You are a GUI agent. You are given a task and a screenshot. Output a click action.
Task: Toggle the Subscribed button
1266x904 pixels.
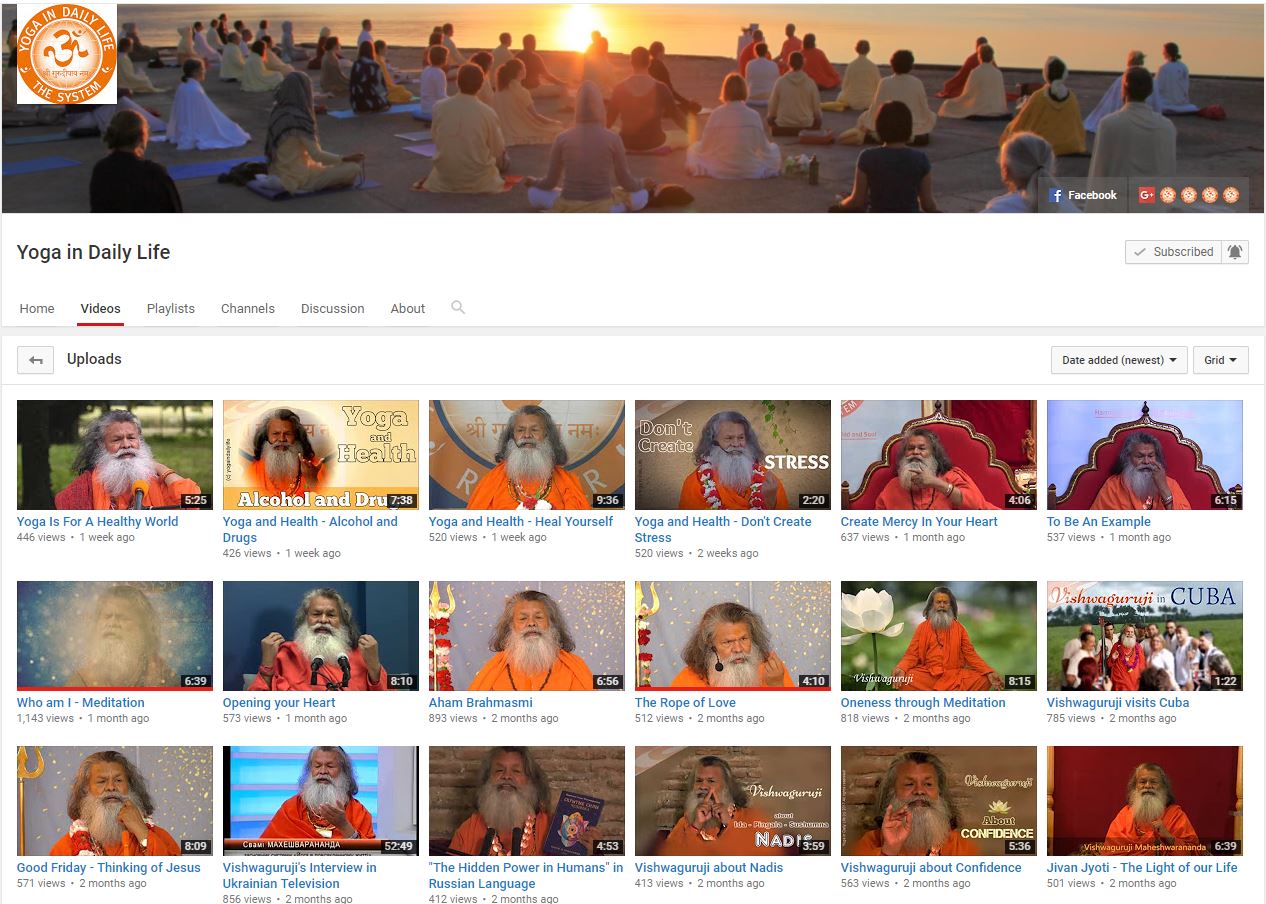click(1173, 252)
